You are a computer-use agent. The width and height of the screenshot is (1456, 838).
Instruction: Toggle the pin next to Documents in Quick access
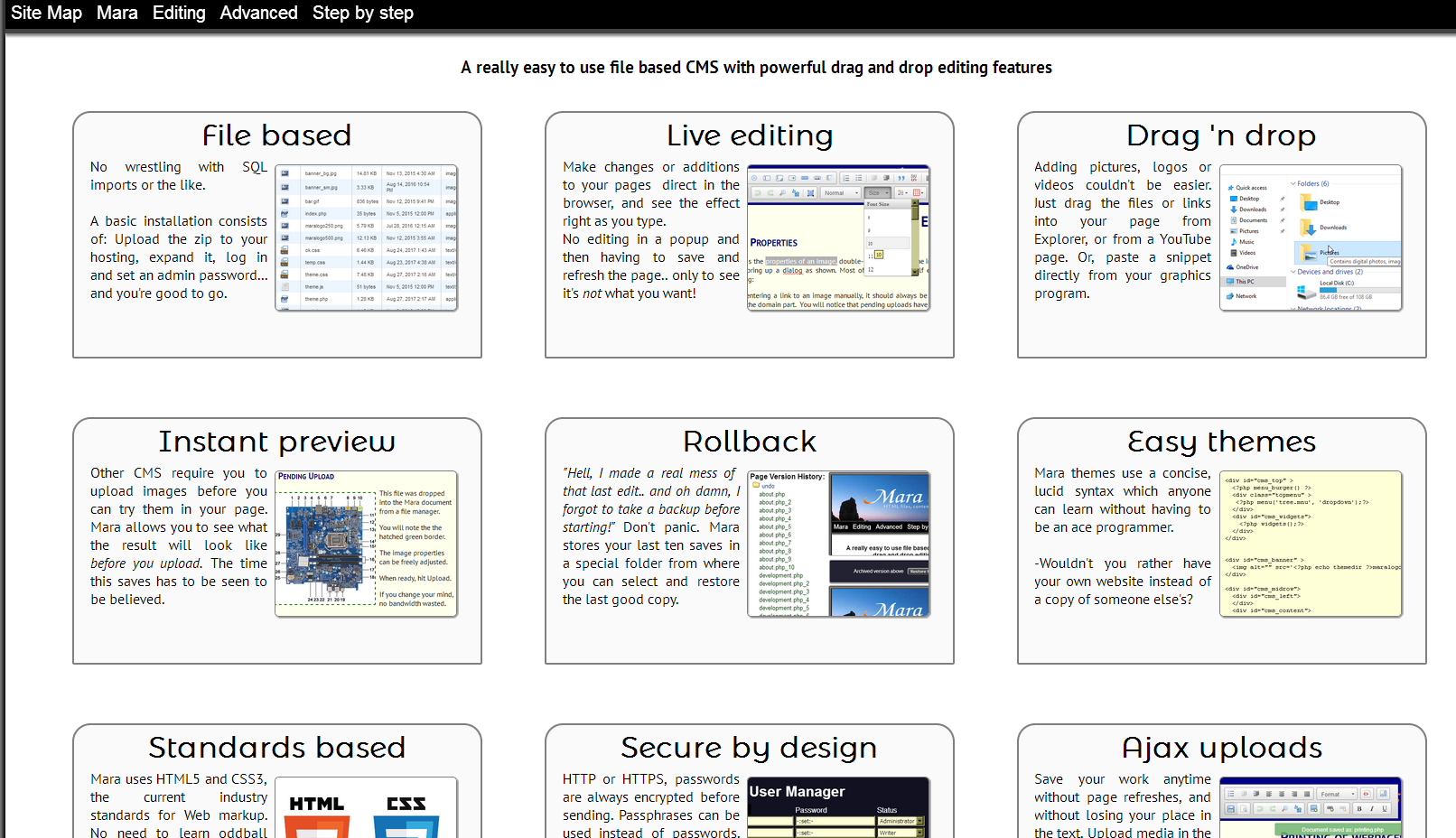pos(1281,220)
